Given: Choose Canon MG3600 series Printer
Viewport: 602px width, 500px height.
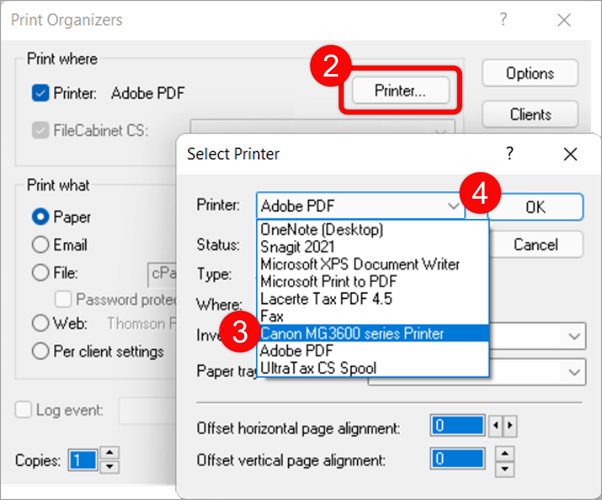Looking at the screenshot, I should [x=353, y=333].
